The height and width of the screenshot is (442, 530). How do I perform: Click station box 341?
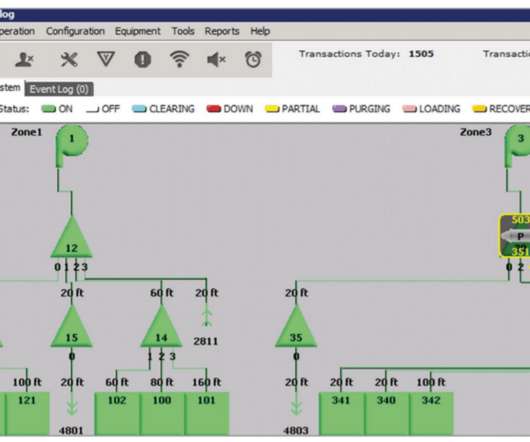(x=341, y=413)
